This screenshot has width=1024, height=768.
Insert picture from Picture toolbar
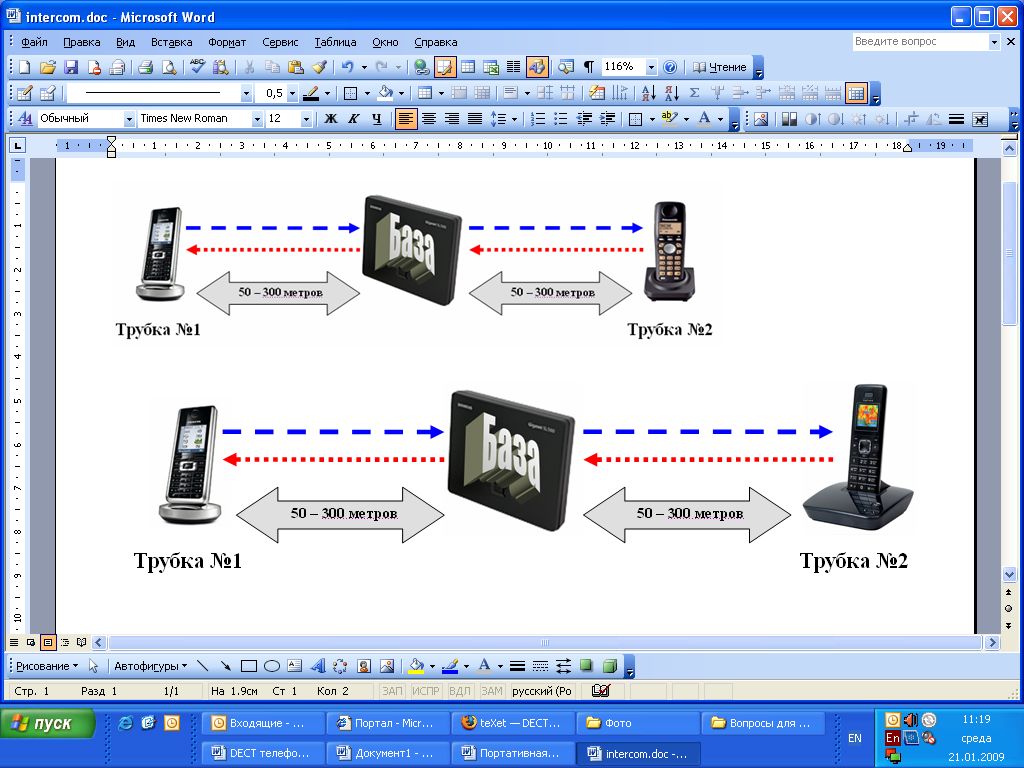[761, 119]
